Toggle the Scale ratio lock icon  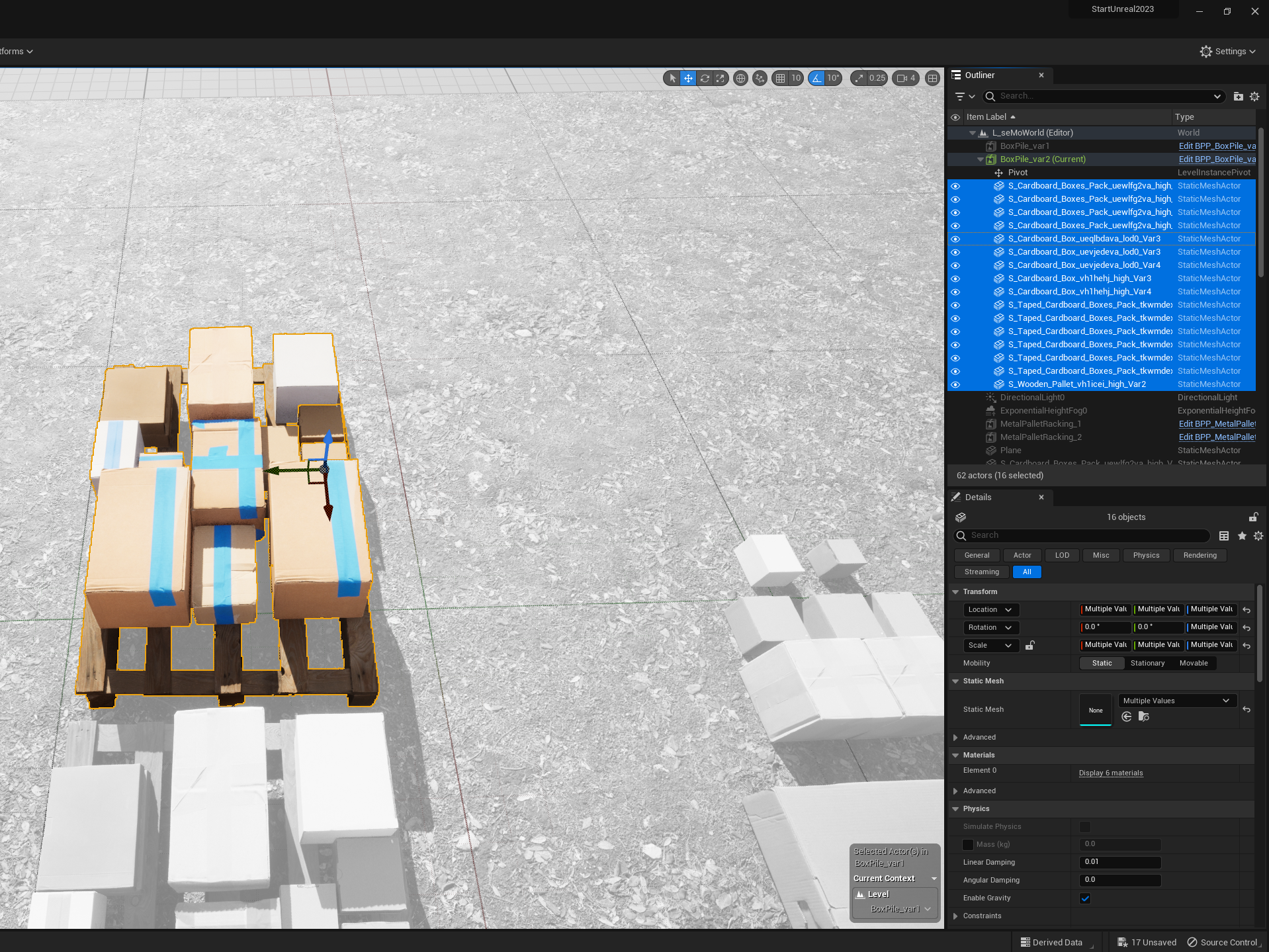(1030, 646)
